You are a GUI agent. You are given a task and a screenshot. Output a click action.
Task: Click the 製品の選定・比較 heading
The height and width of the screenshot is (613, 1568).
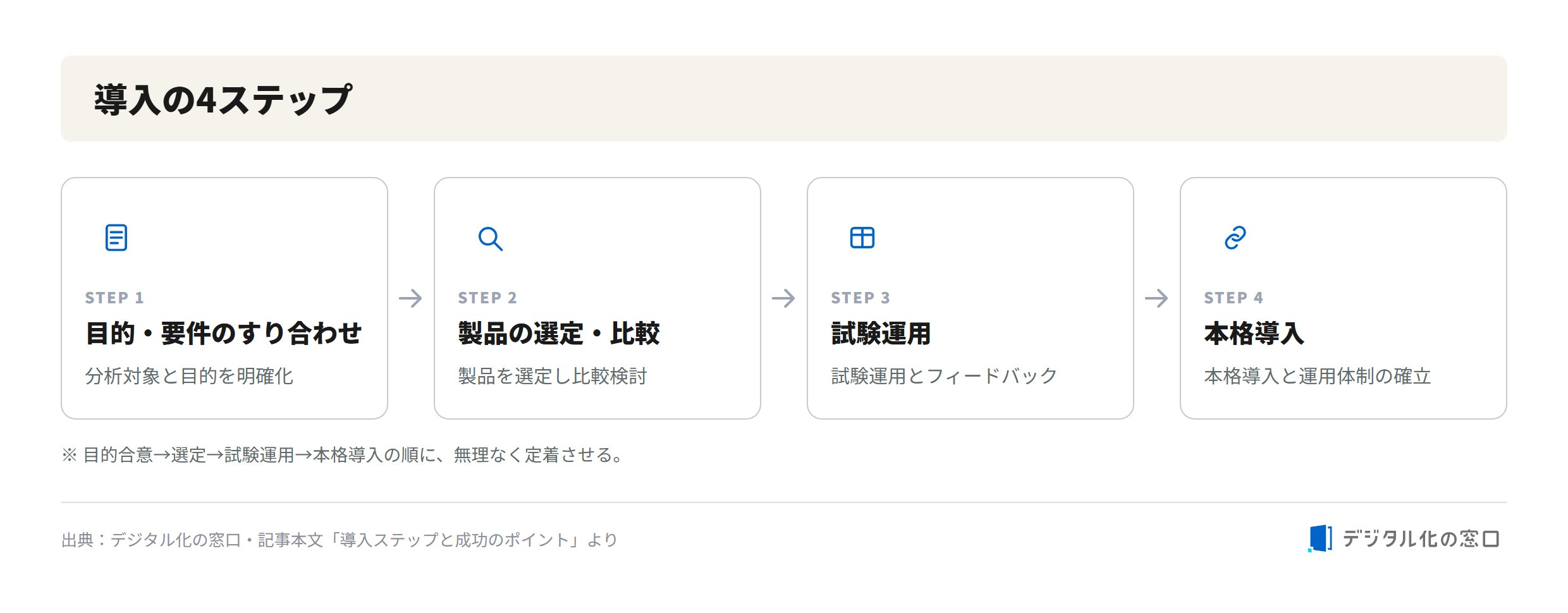pyautogui.click(x=559, y=333)
